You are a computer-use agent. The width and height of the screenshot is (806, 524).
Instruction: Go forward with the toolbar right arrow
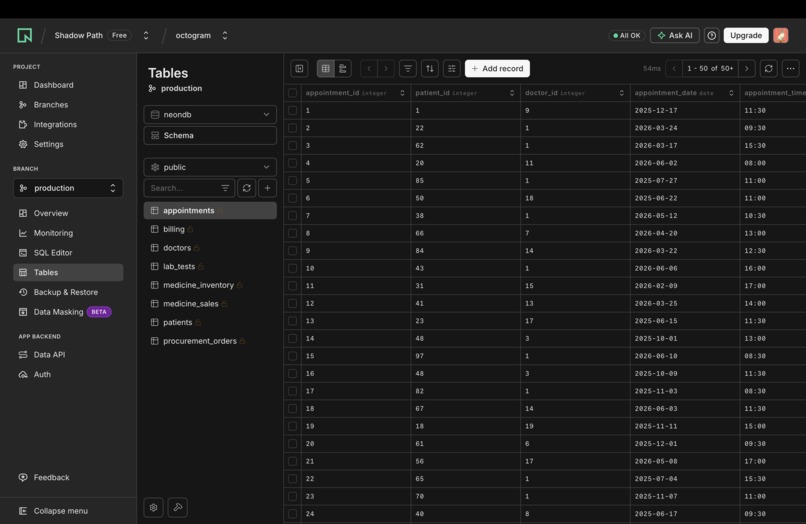click(x=386, y=68)
